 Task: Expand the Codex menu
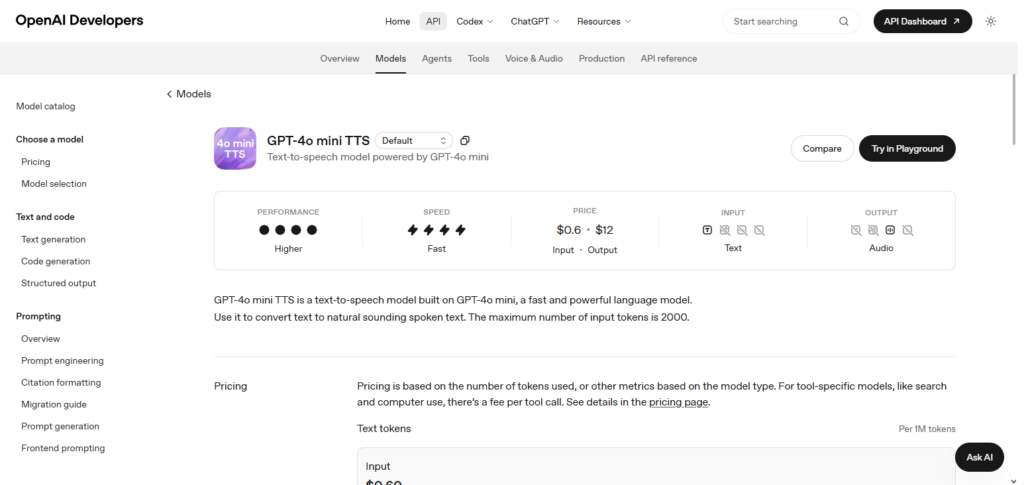[475, 22]
